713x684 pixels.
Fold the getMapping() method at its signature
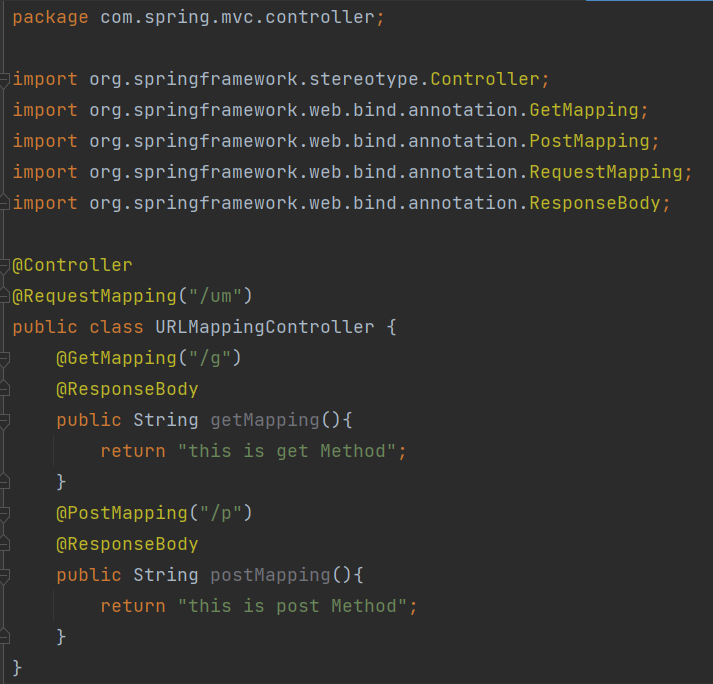click(x=5, y=420)
